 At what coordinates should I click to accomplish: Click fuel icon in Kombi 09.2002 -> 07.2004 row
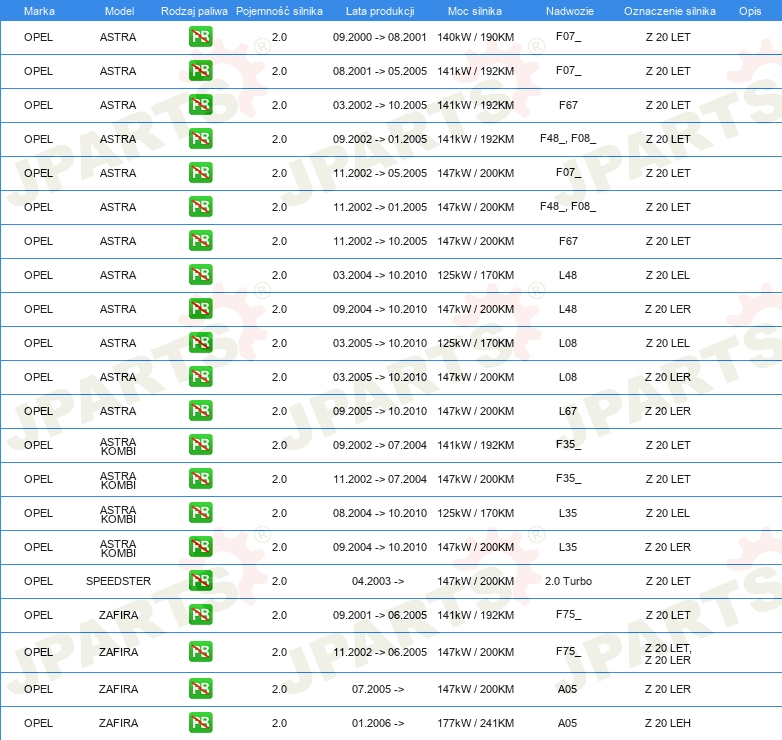200,445
